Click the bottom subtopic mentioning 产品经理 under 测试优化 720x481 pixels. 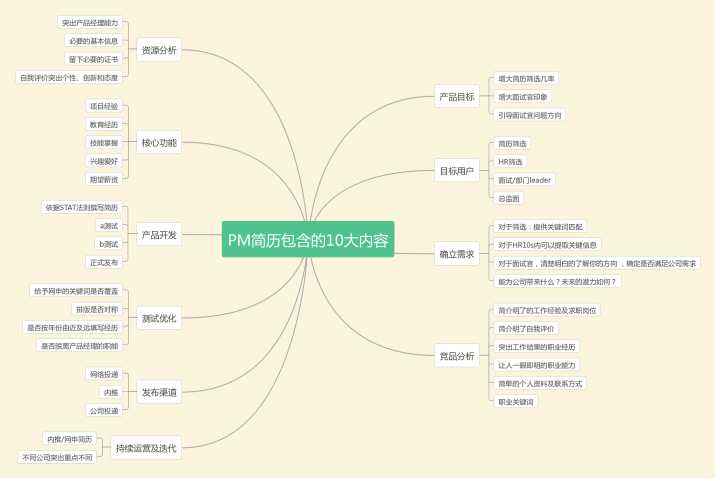(79, 346)
